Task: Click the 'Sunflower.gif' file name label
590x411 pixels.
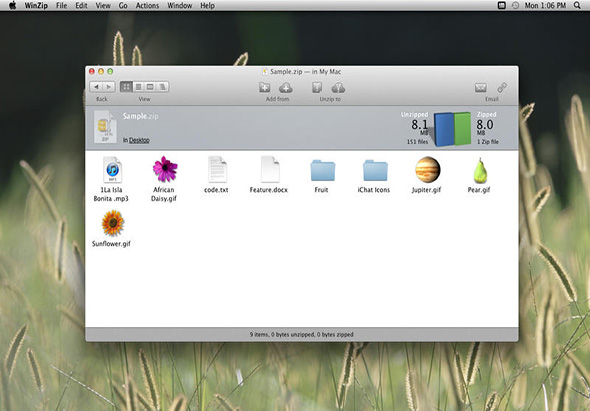Action: (x=111, y=244)
